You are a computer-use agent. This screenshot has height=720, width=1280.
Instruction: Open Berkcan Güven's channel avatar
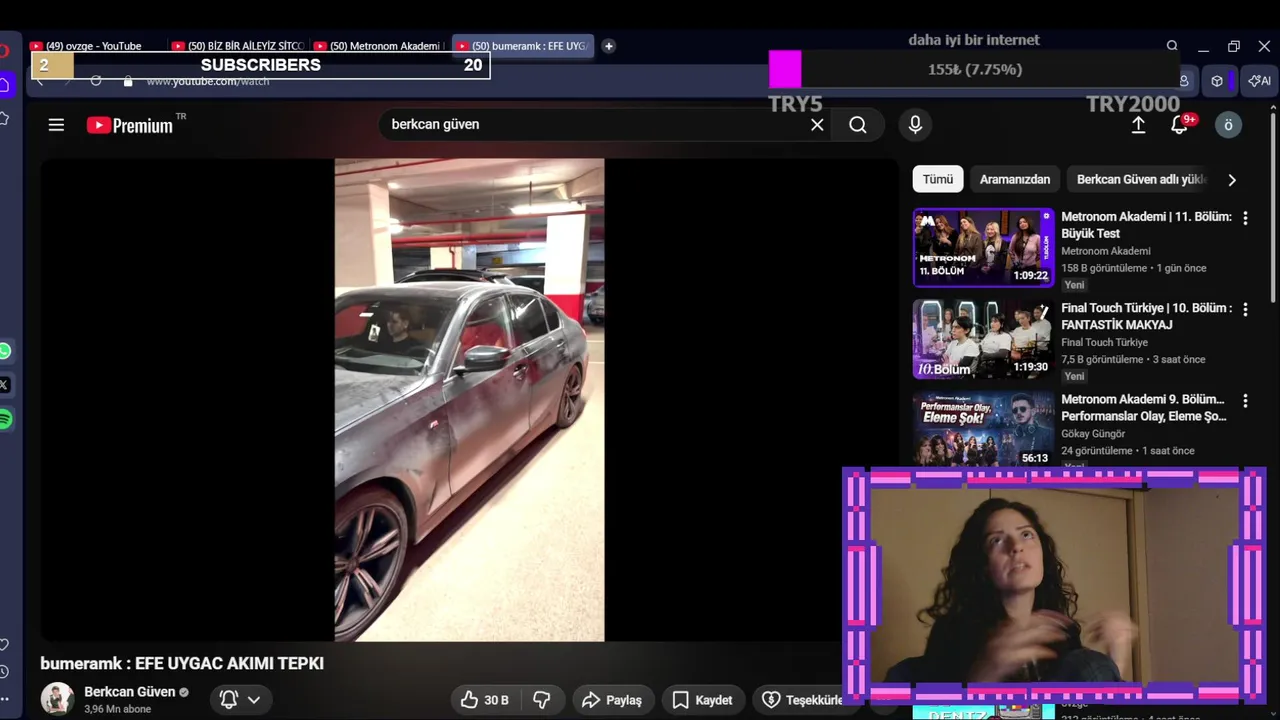click(x=57, y=699)
